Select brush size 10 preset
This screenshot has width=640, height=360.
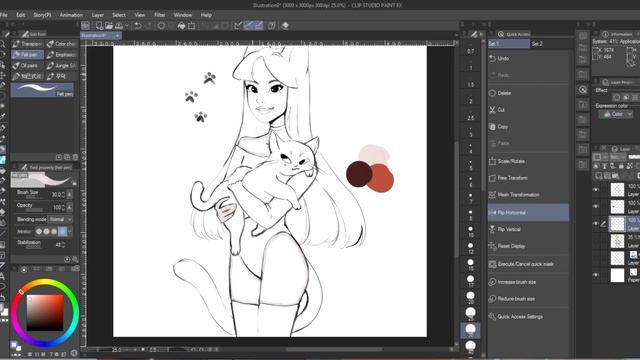[470, 231]
